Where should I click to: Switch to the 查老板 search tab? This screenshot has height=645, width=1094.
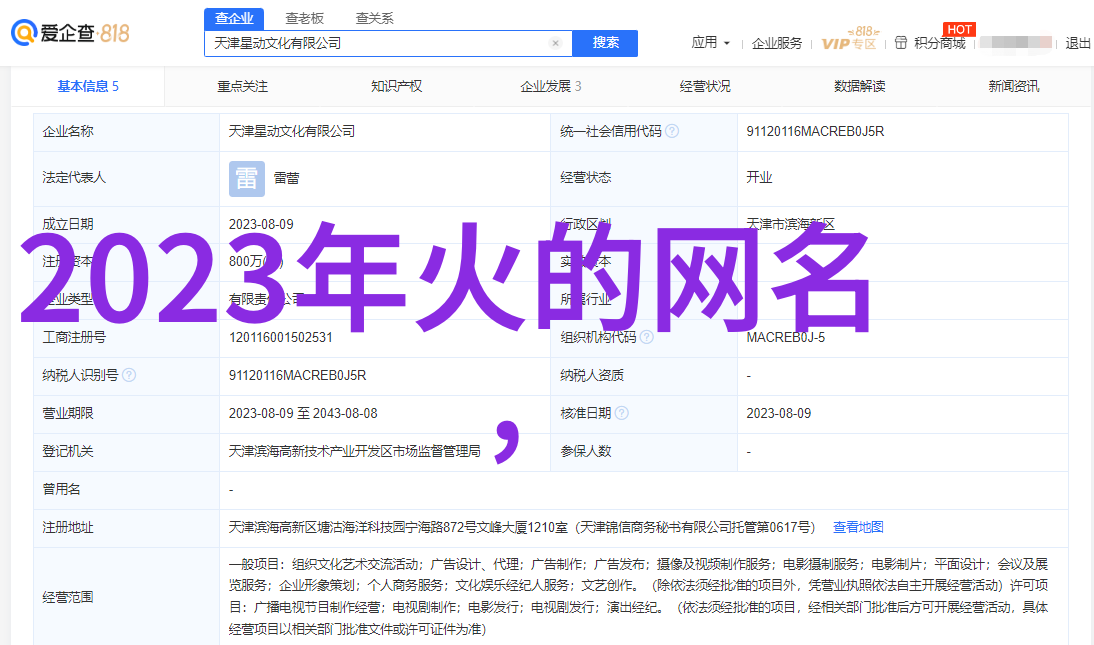click(x=304, y=18)
